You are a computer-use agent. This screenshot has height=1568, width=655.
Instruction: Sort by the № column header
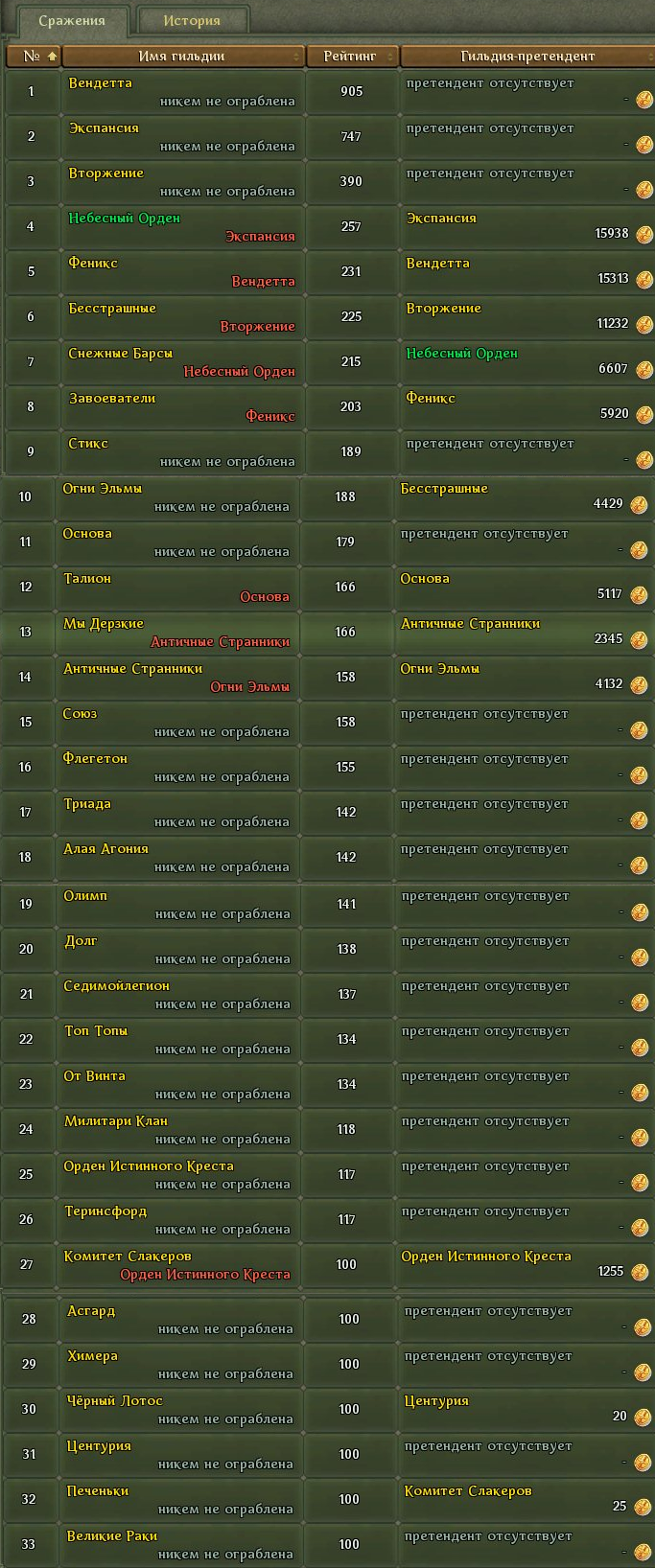coord(33,57)
